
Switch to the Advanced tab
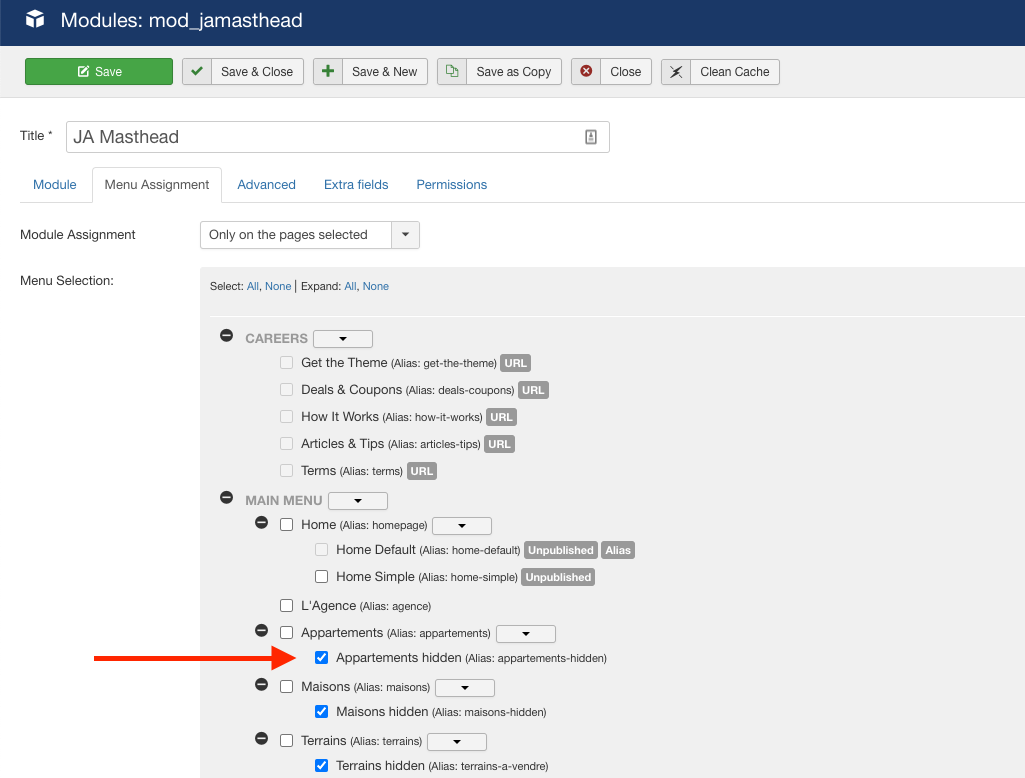pyautogui.click(x=266, y=185)
